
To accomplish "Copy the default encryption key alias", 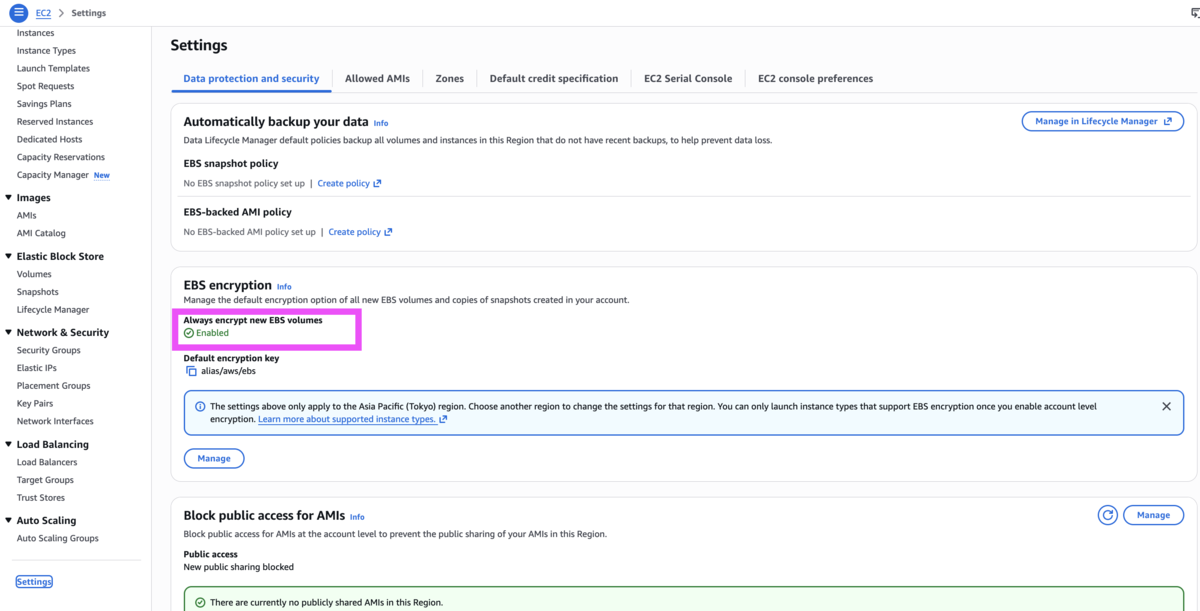I will coord(191,371).
